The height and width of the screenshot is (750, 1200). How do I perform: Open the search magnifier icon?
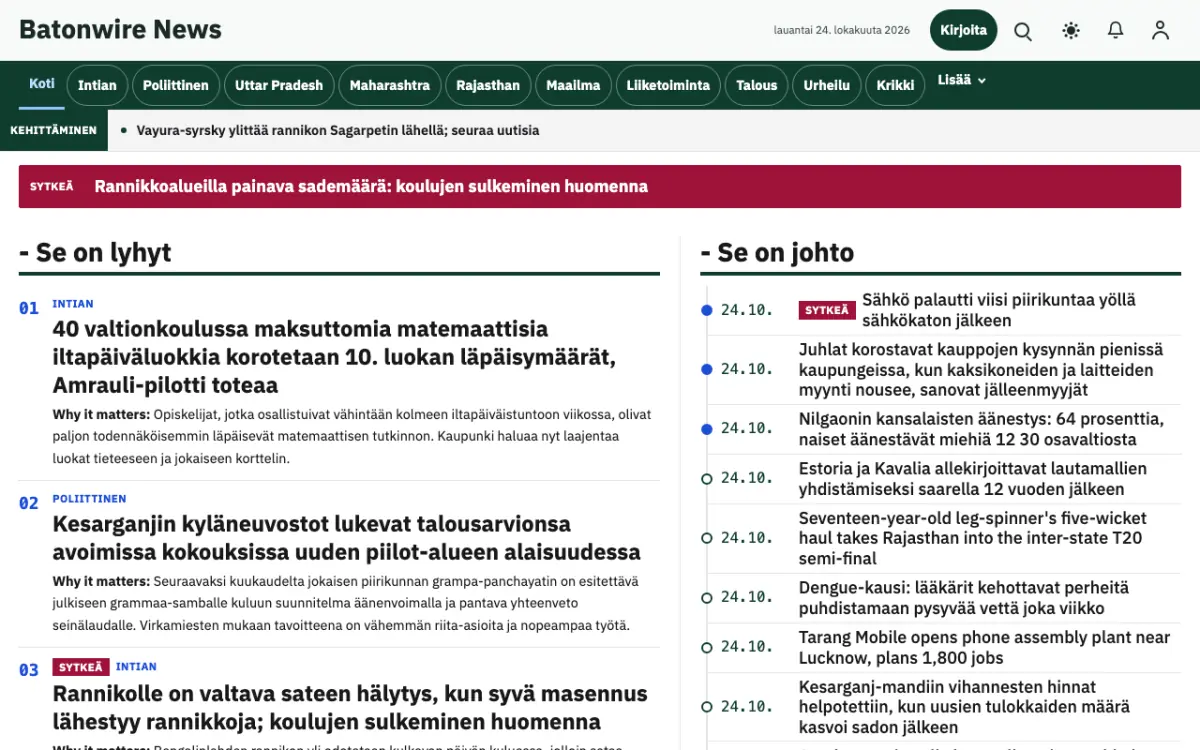1023,31
